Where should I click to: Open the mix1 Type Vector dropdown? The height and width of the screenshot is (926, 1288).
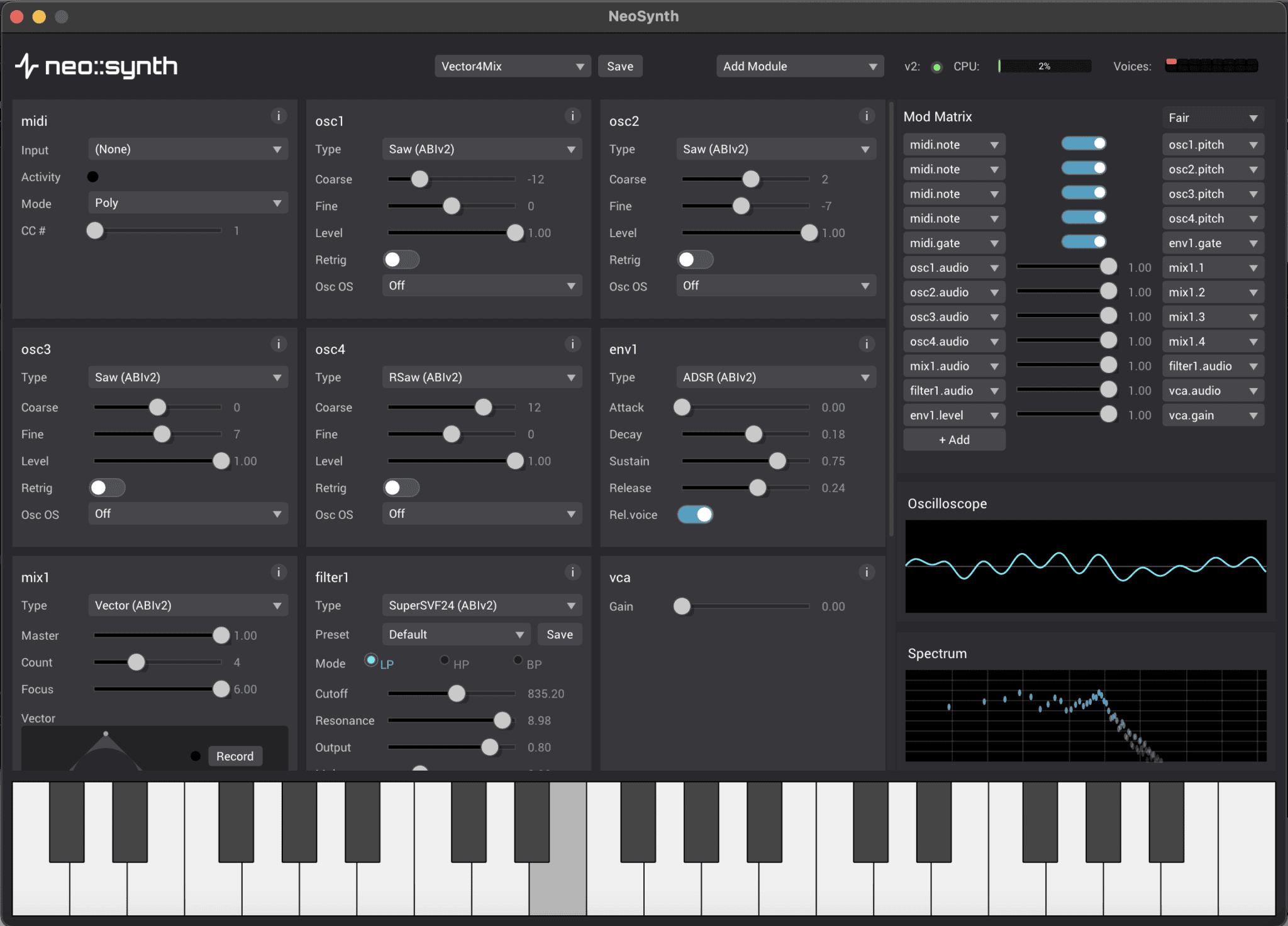point(188,606)
